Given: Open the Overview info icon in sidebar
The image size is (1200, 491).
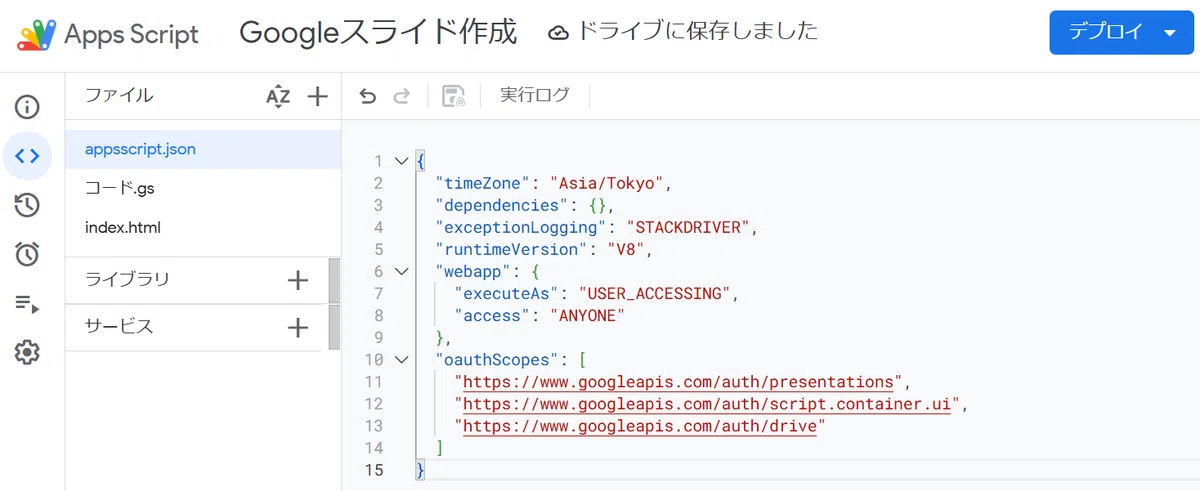Looking at the screenshot, I should point(27,107).
